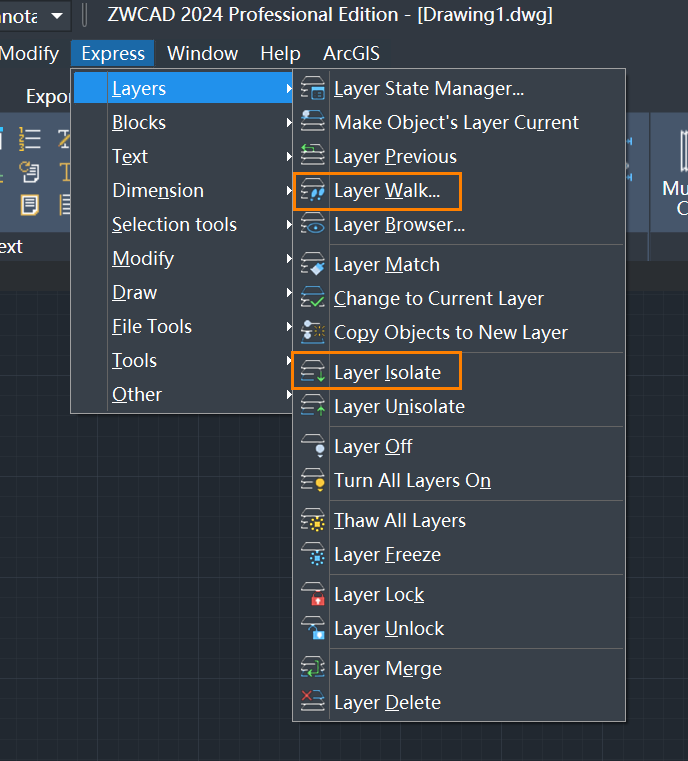This screenshot has height=761, width=688.
Task: Select Layer Unlock menu entry
Action: tap(459, 629)
